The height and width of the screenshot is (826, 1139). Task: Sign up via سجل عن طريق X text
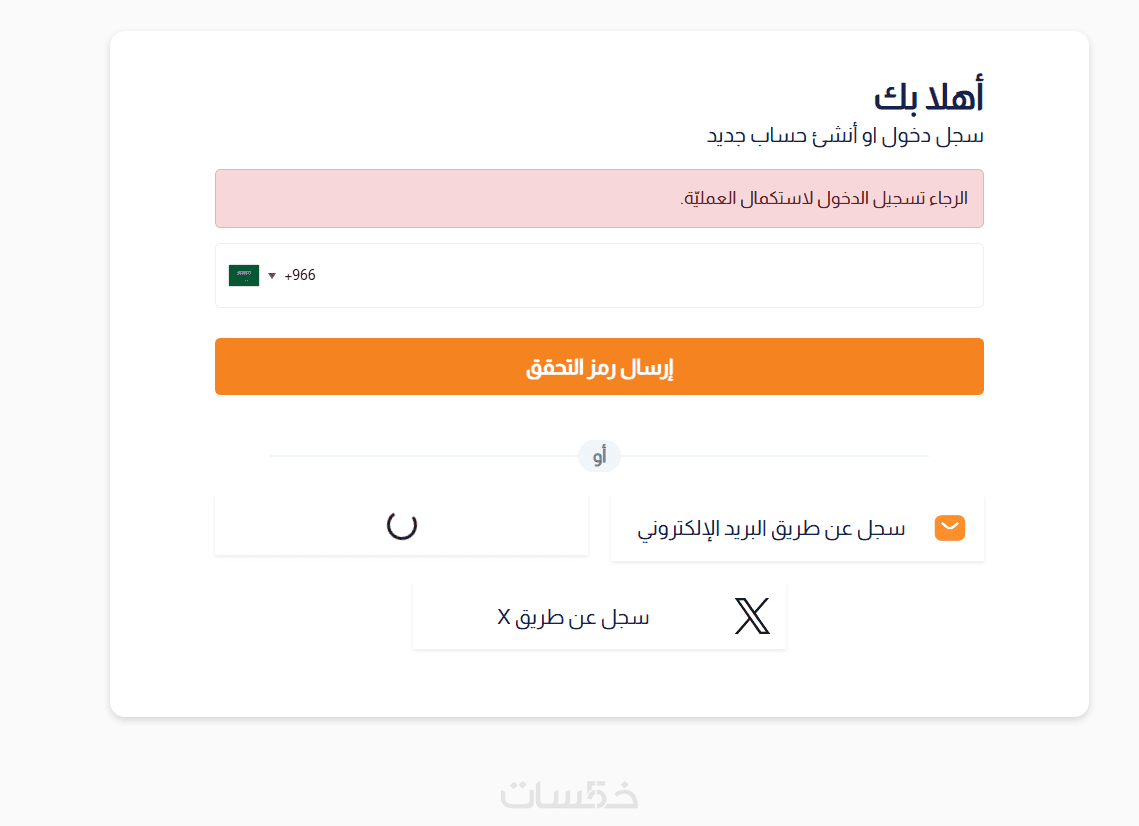pyautogui.click(x=574, y=618)
